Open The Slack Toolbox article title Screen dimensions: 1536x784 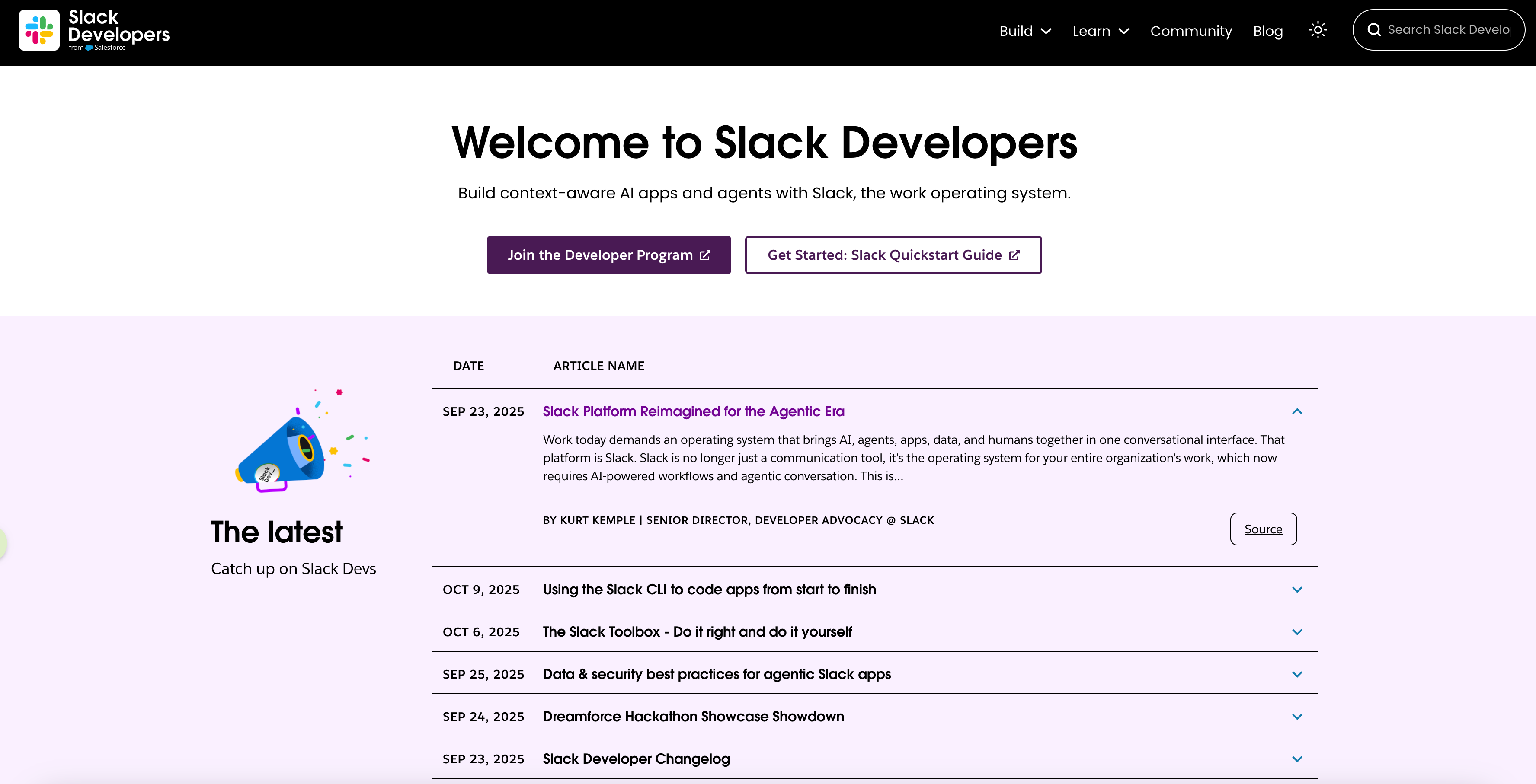click(698, 632)
